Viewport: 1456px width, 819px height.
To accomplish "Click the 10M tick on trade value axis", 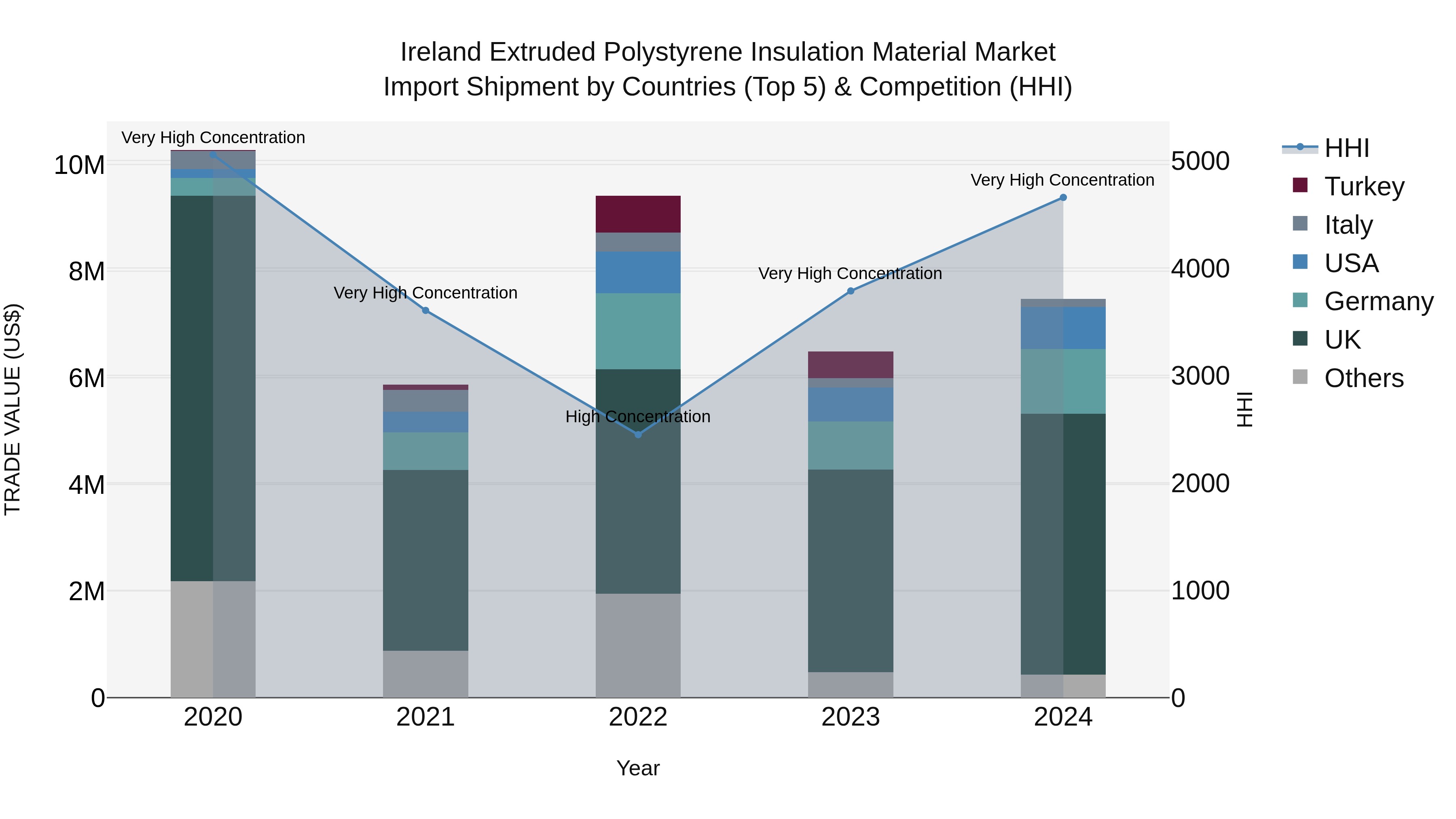I will point(79,165).
